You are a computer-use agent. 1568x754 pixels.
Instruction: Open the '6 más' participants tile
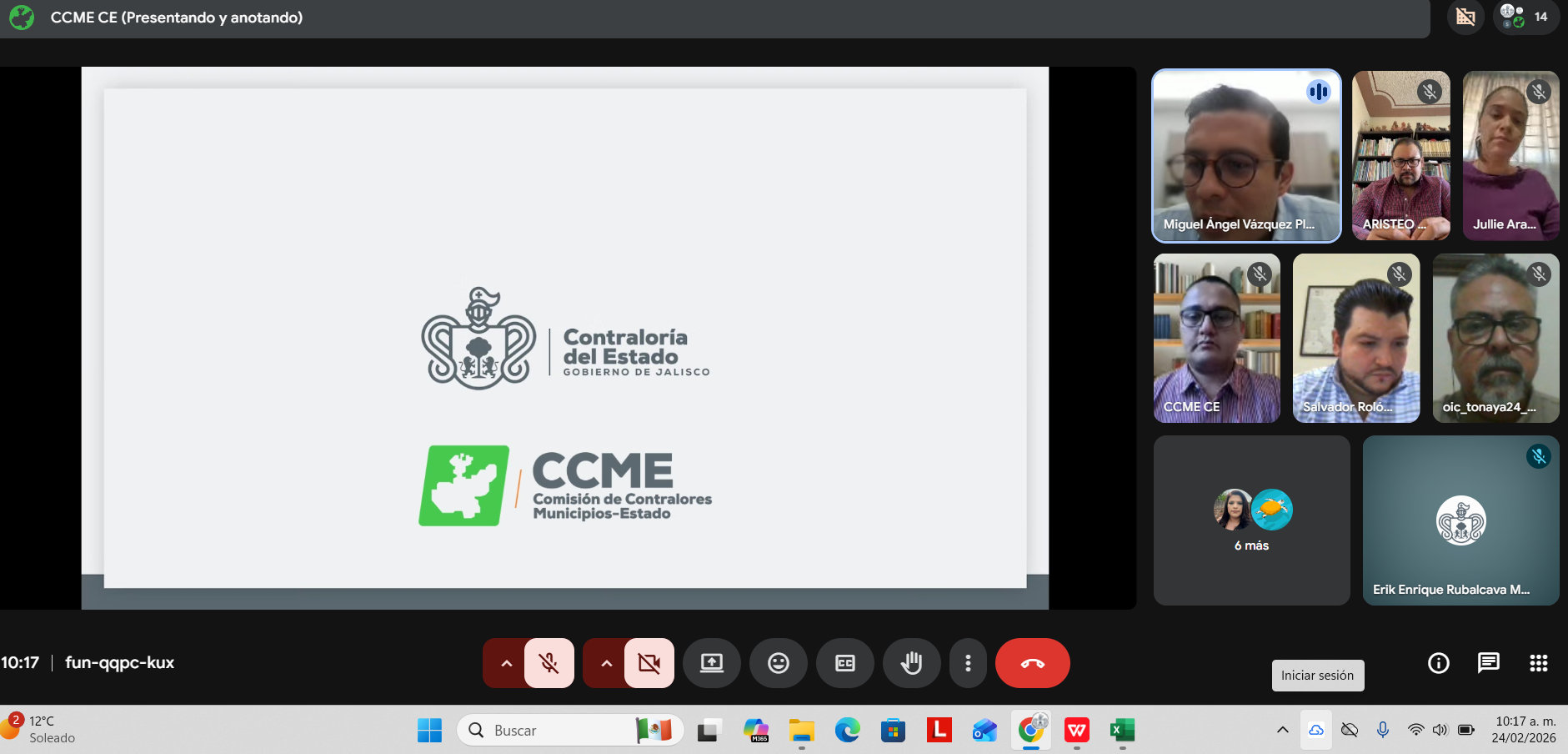(x=1252, y=520)
